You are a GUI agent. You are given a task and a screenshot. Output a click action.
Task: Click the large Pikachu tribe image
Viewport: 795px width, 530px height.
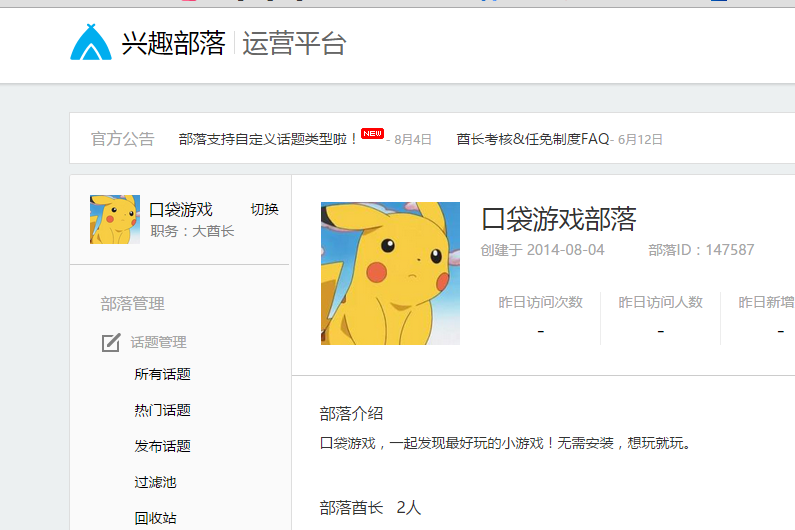click(x=390, y=273)
